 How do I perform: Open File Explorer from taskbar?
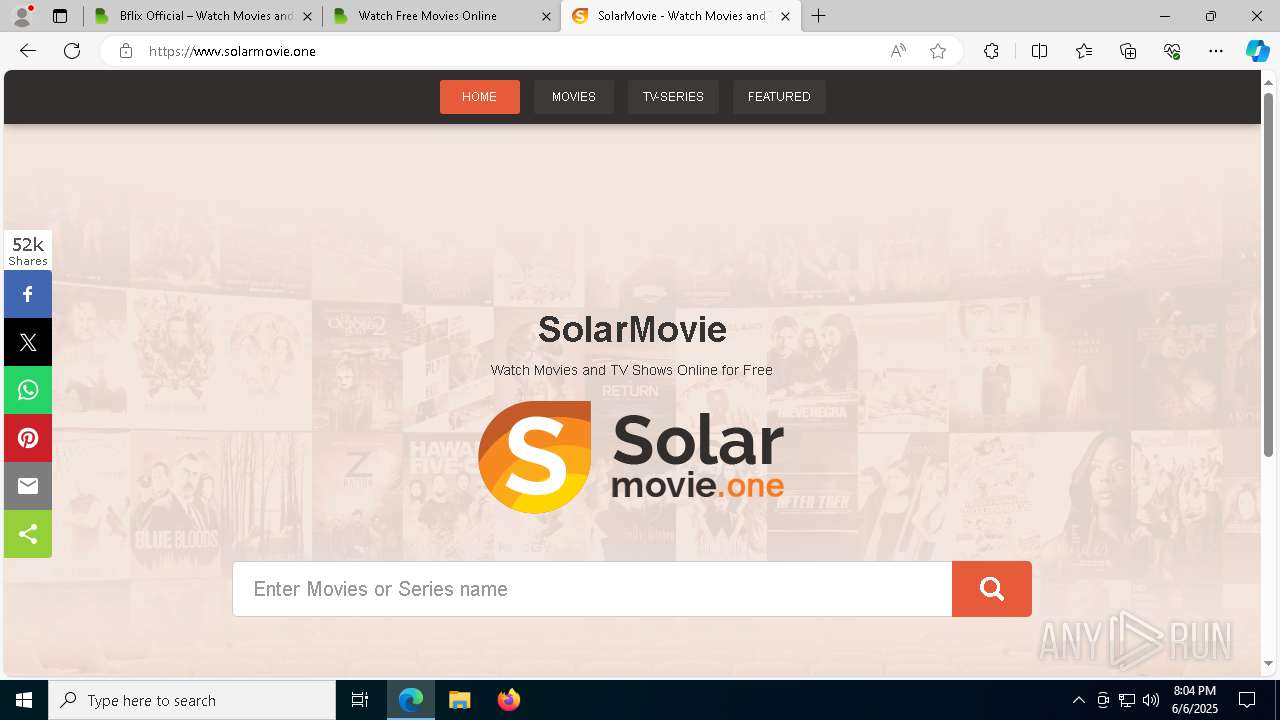(459, 700)
